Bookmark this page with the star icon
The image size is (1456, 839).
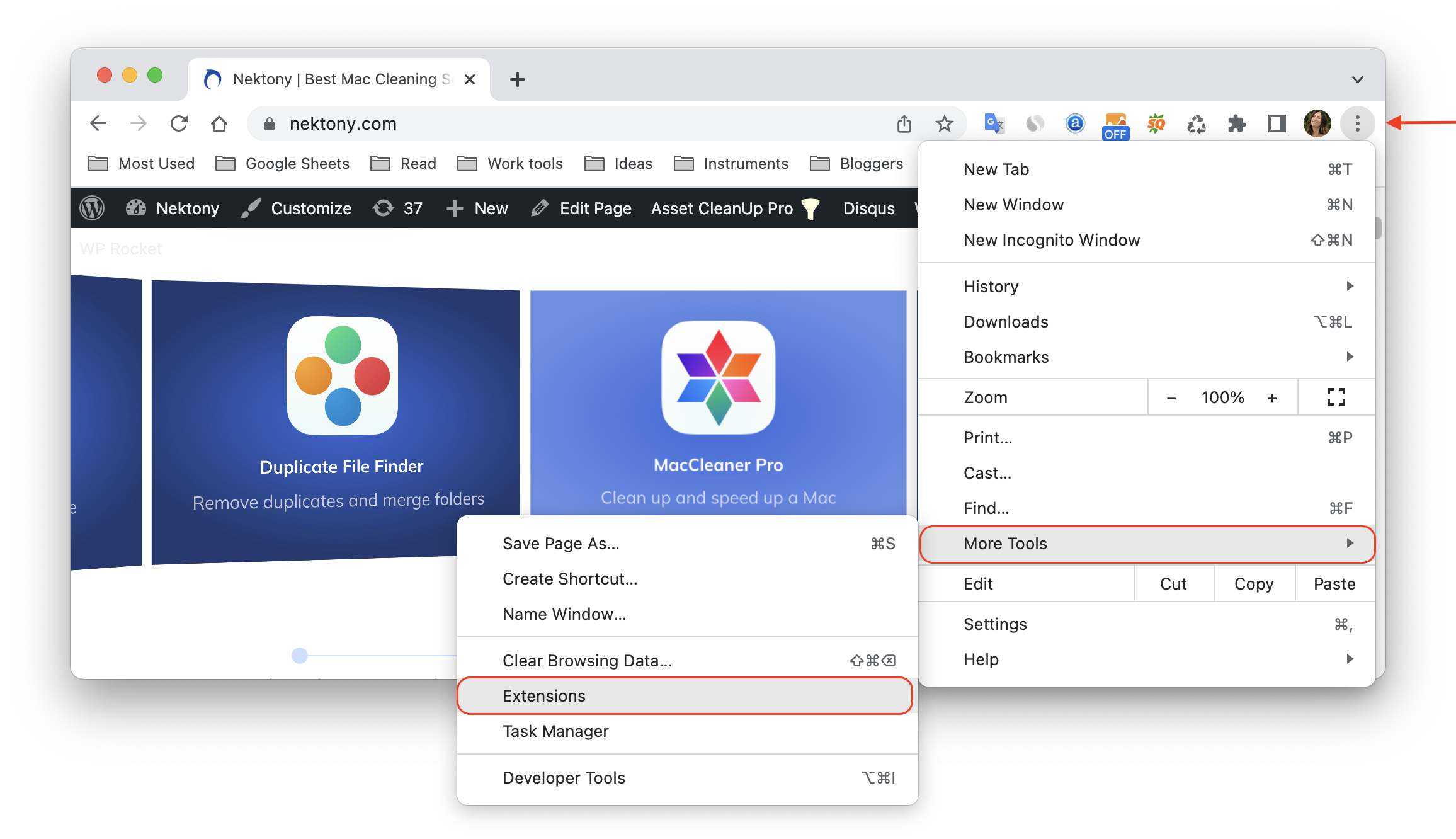pos(945,123)
